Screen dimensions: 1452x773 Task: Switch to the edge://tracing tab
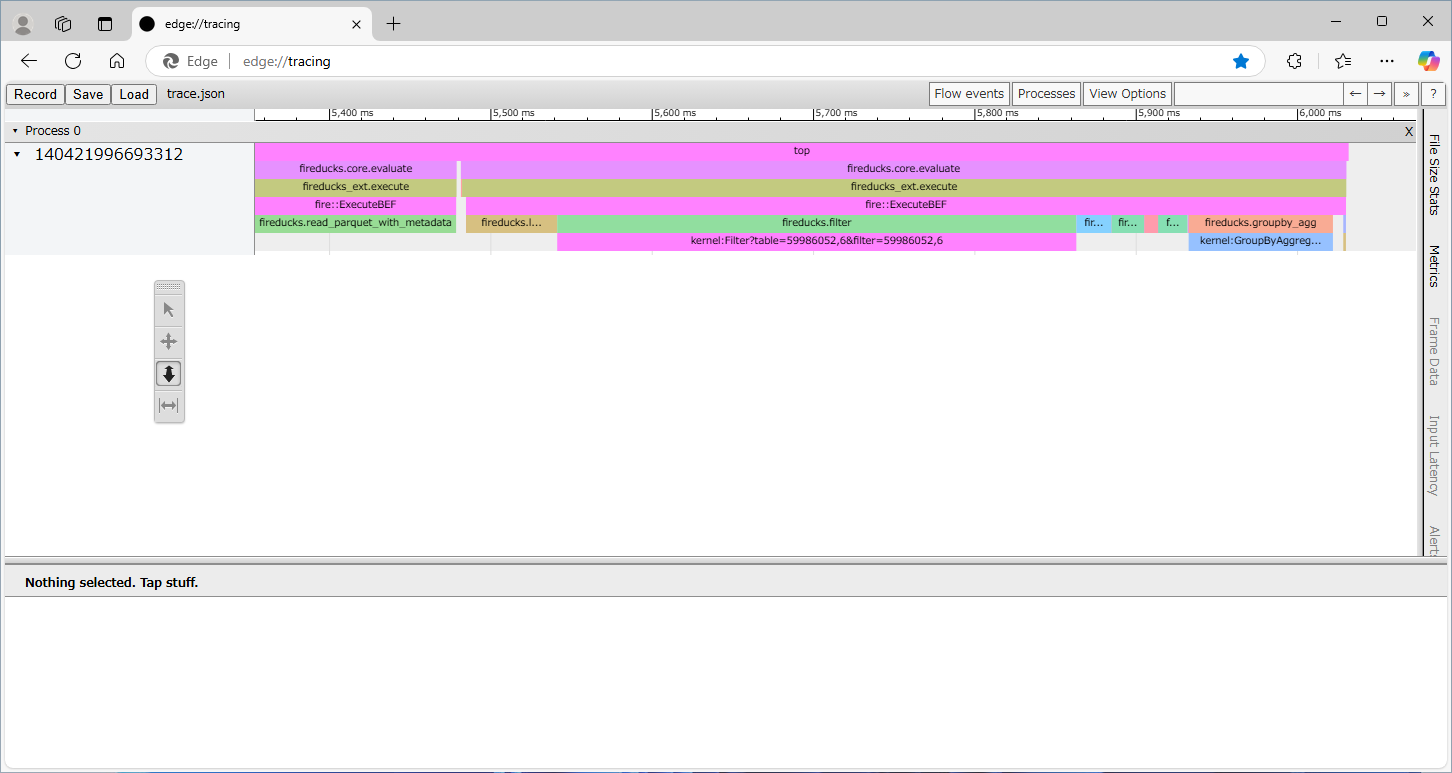click(x=250, y=24)
